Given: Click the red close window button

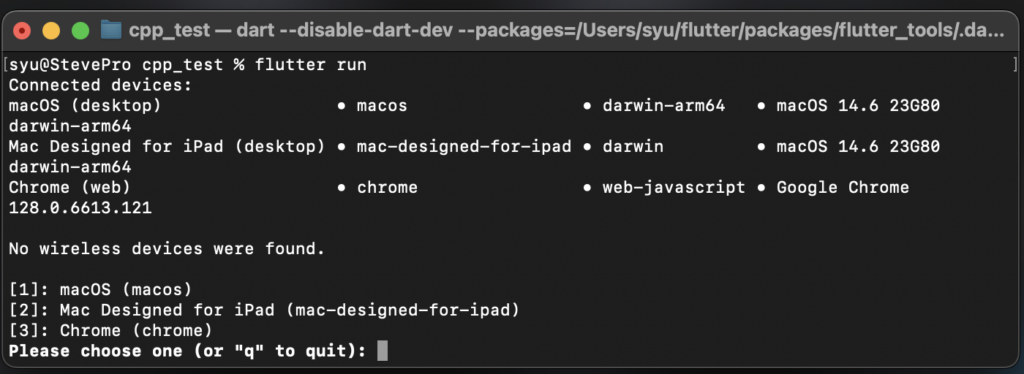Looking at the screenshot, I should (22, 31).
